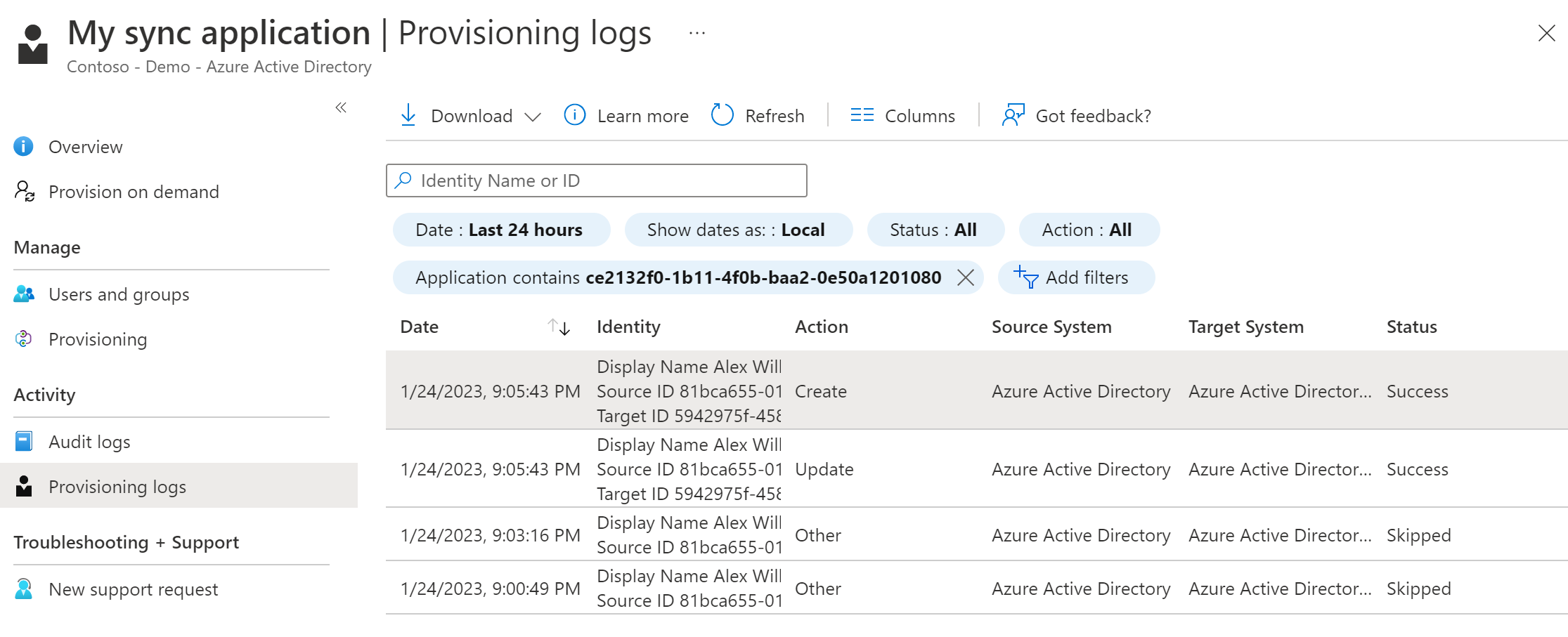Screen dimensions: 1568x637
Task: Click the Download arrow icon
Action: pyautogui.click(x=408, y=115)
